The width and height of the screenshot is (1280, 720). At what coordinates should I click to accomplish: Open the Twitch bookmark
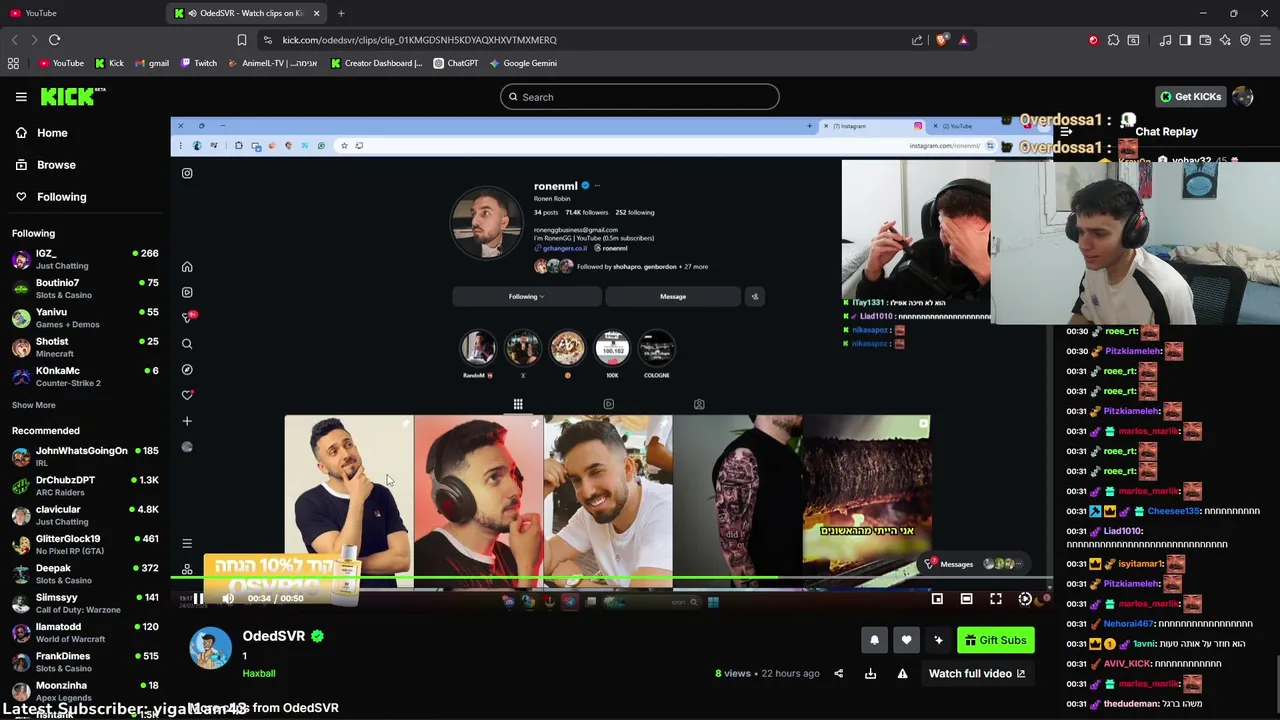199,63
